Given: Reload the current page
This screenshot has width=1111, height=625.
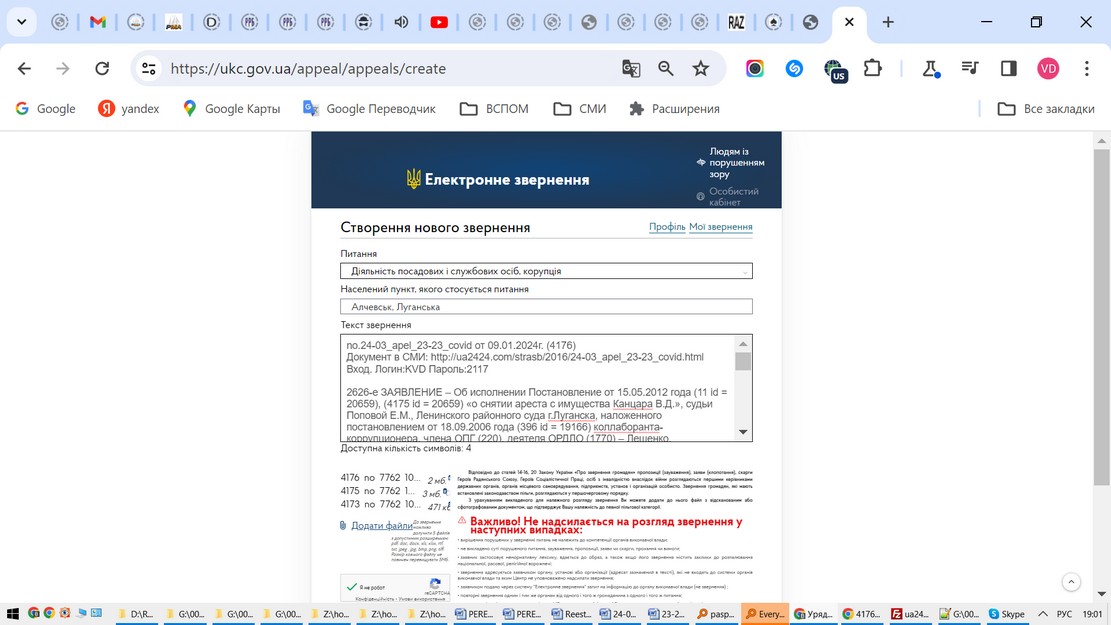Looking at the screenshot, I should pyautogui.click(x=102, y=69).
